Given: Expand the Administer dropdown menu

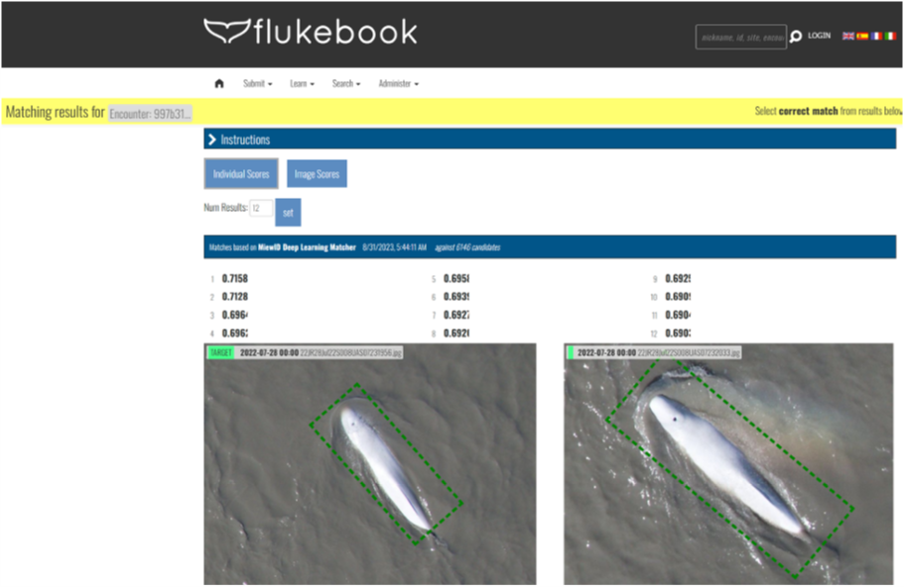Looking at the screenshot, I should (x=398, y=84).
